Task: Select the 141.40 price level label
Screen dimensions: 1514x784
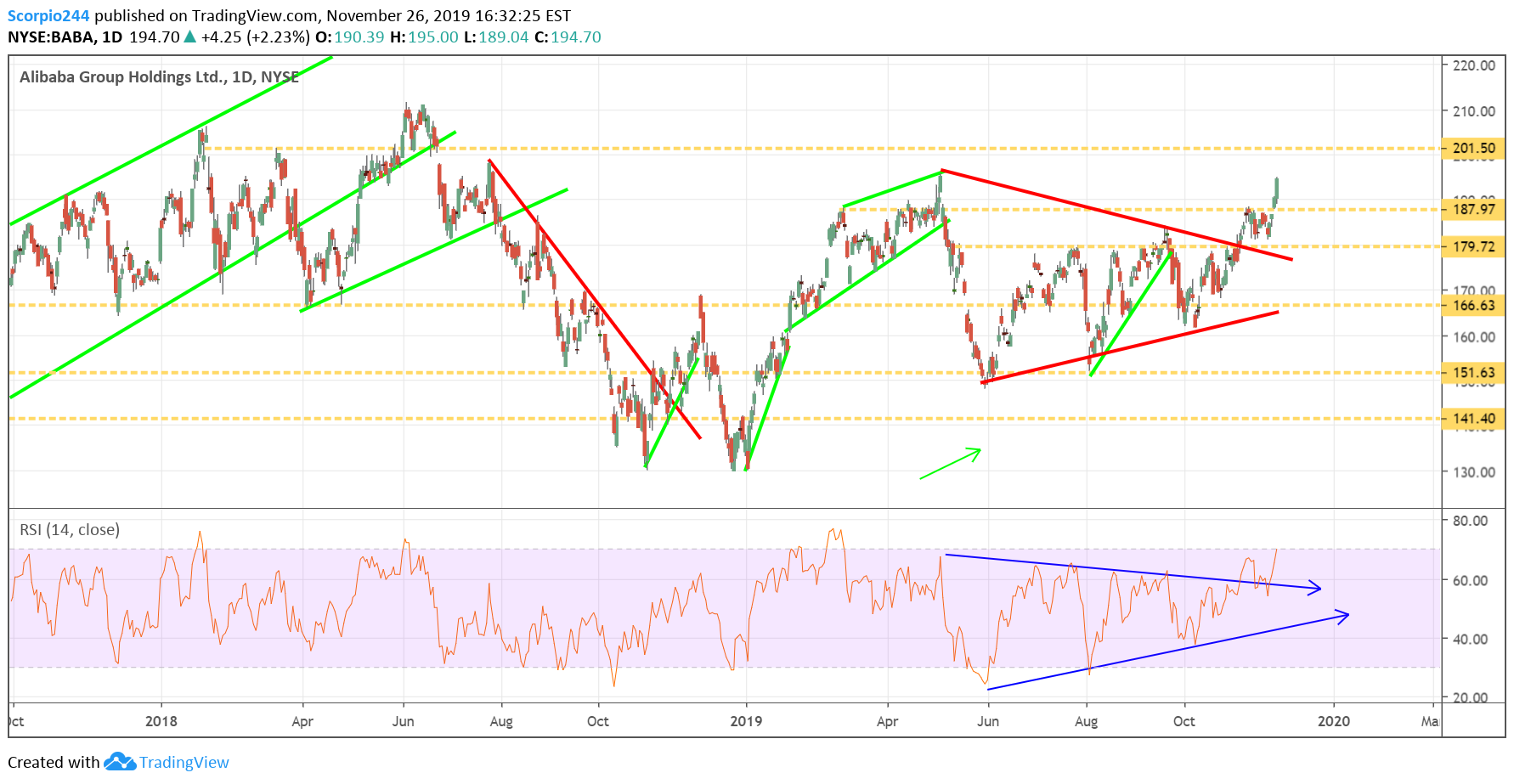Action: click(x=1473, y=418)
